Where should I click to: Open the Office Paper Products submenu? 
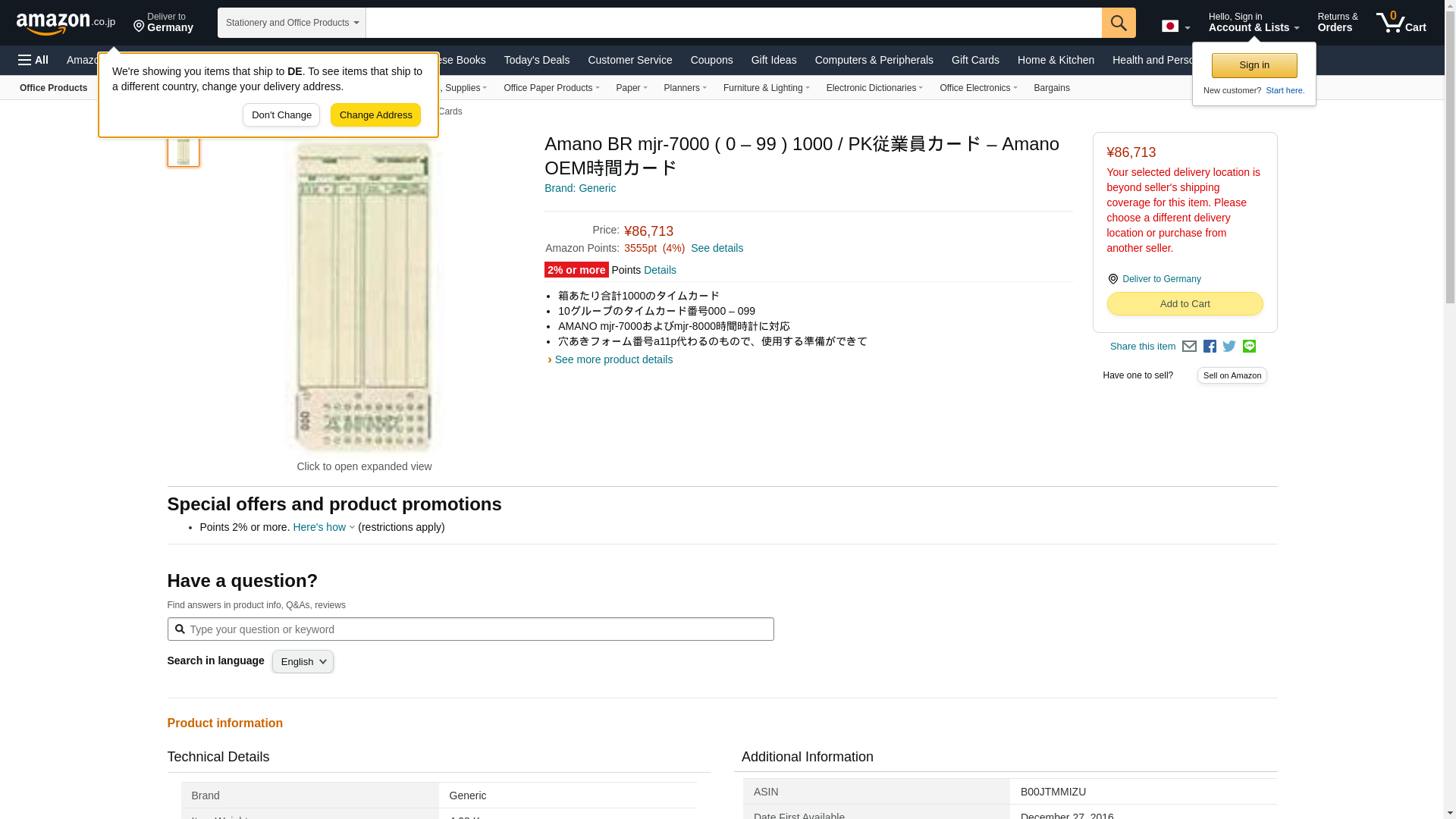(x=551, y=88)
